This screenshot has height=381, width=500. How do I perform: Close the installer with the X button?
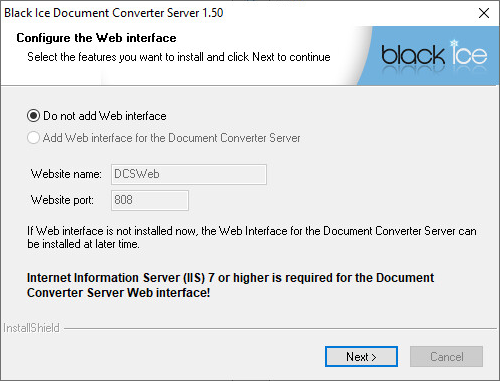pos(484,13)
